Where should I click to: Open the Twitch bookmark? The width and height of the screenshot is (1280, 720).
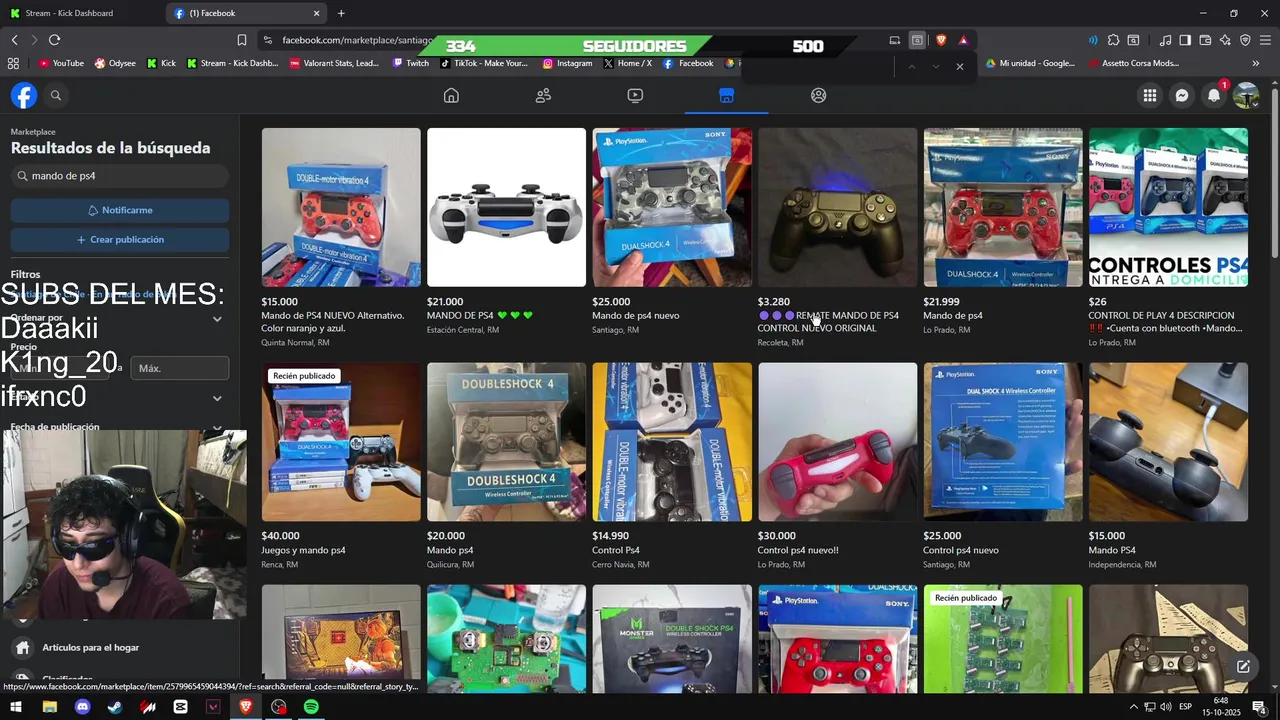click(411, 63)
